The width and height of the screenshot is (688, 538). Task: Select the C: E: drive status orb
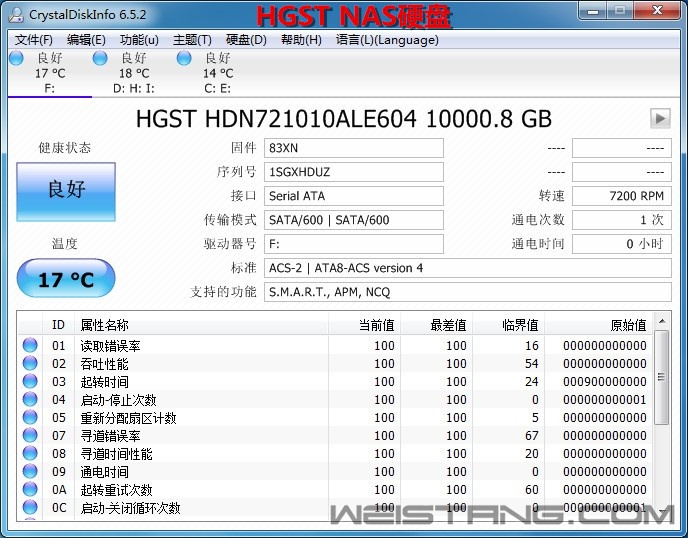tap(184, 58)
